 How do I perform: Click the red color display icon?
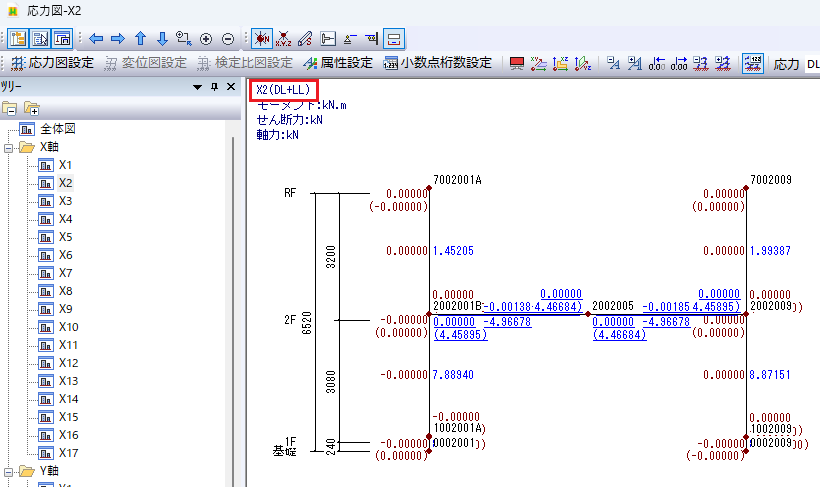tap(517, 64)
